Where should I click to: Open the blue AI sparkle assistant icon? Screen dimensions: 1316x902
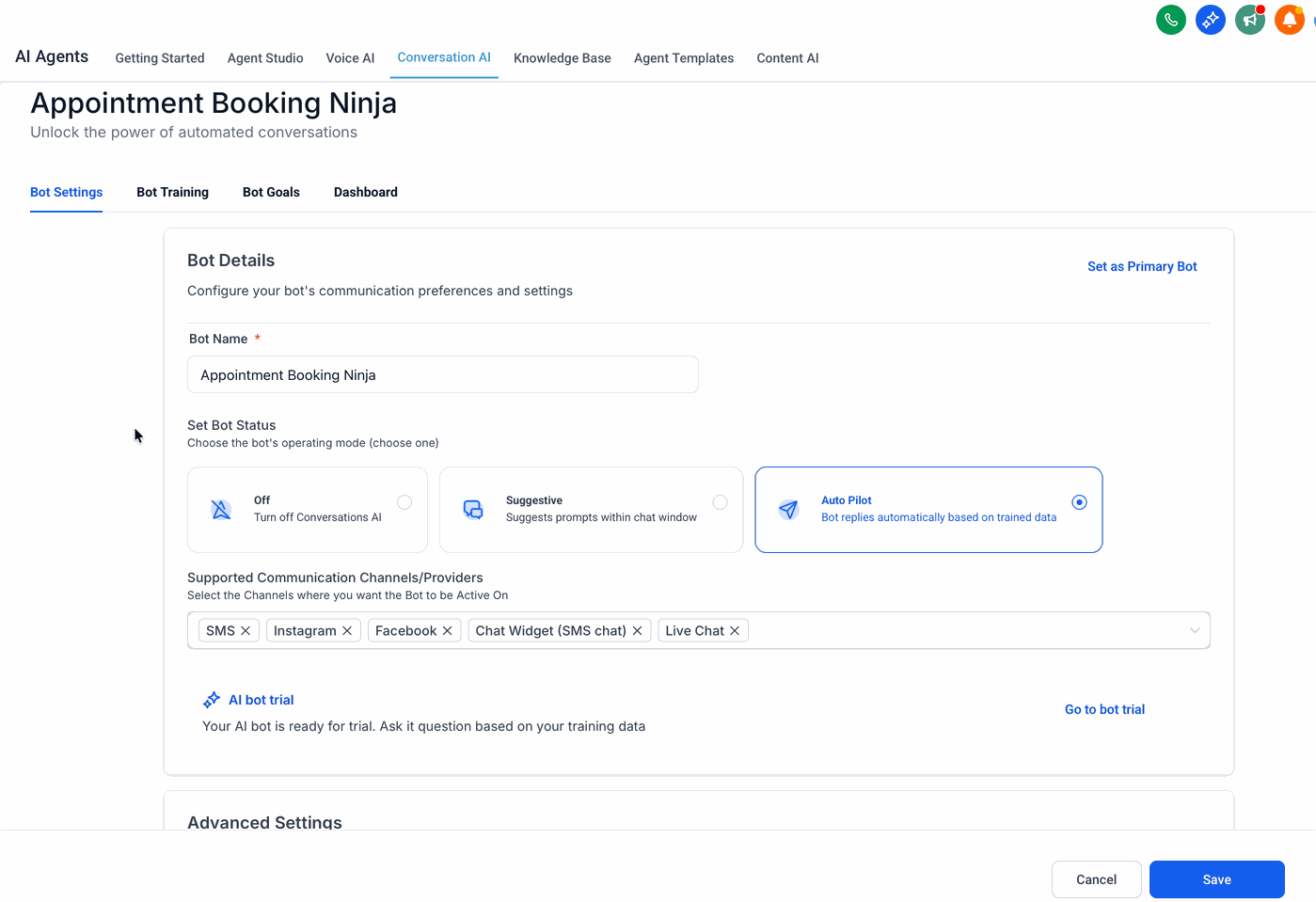tap(1210, 20)
